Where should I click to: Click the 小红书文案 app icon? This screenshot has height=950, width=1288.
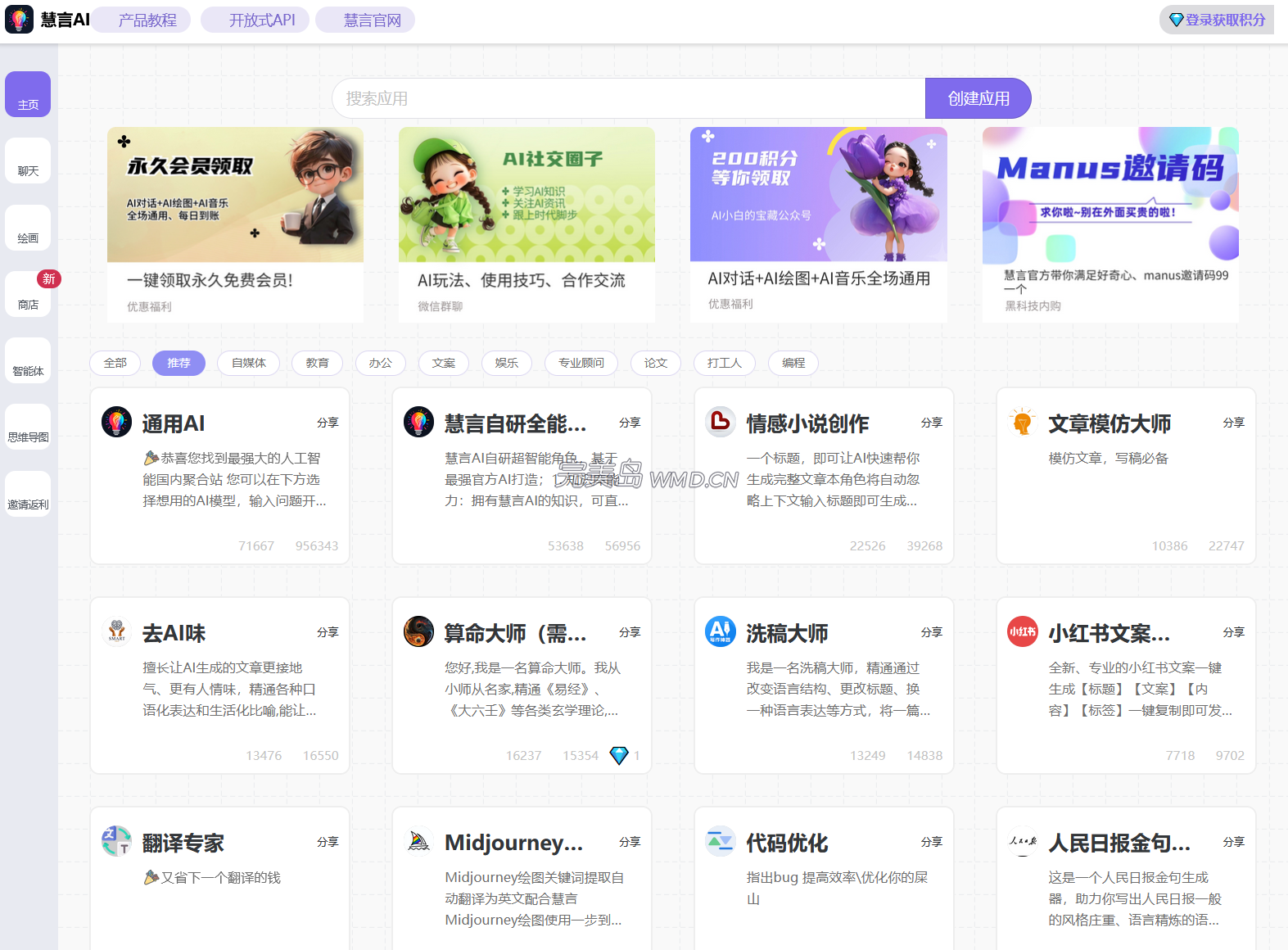[x=1022, y=631]
